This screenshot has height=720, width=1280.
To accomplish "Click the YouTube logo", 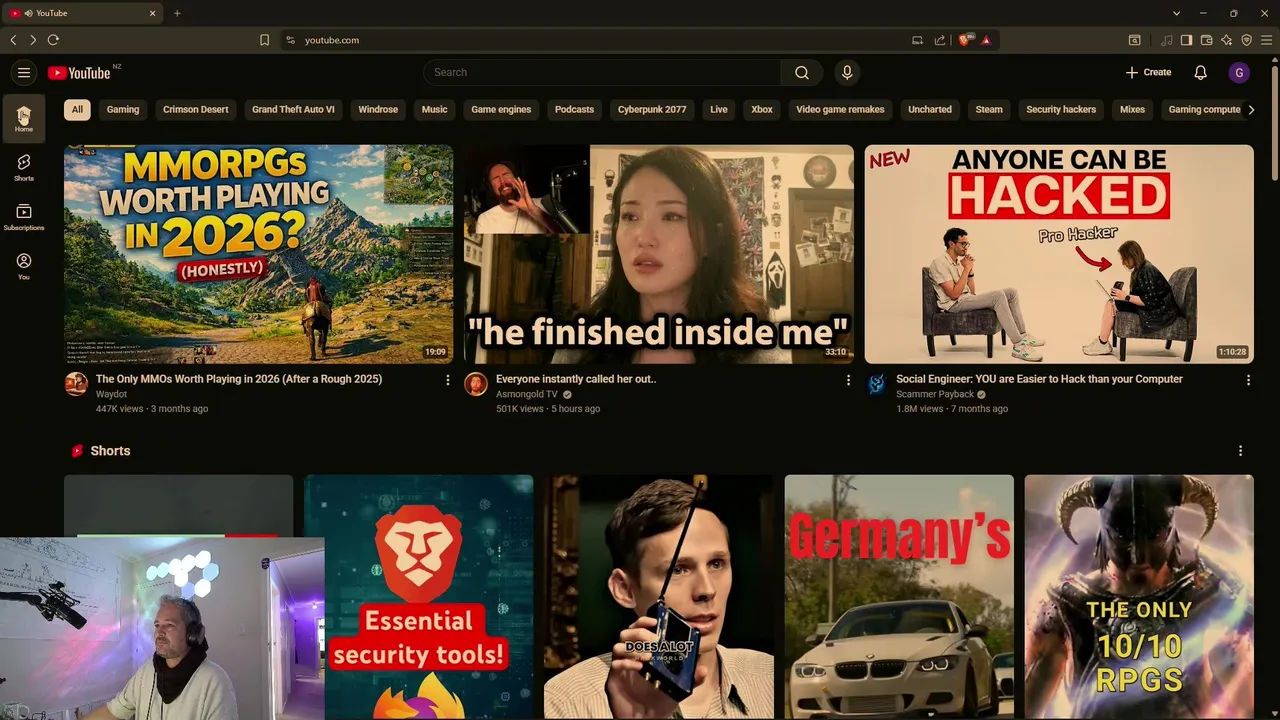I will click(x=79, y=72).
